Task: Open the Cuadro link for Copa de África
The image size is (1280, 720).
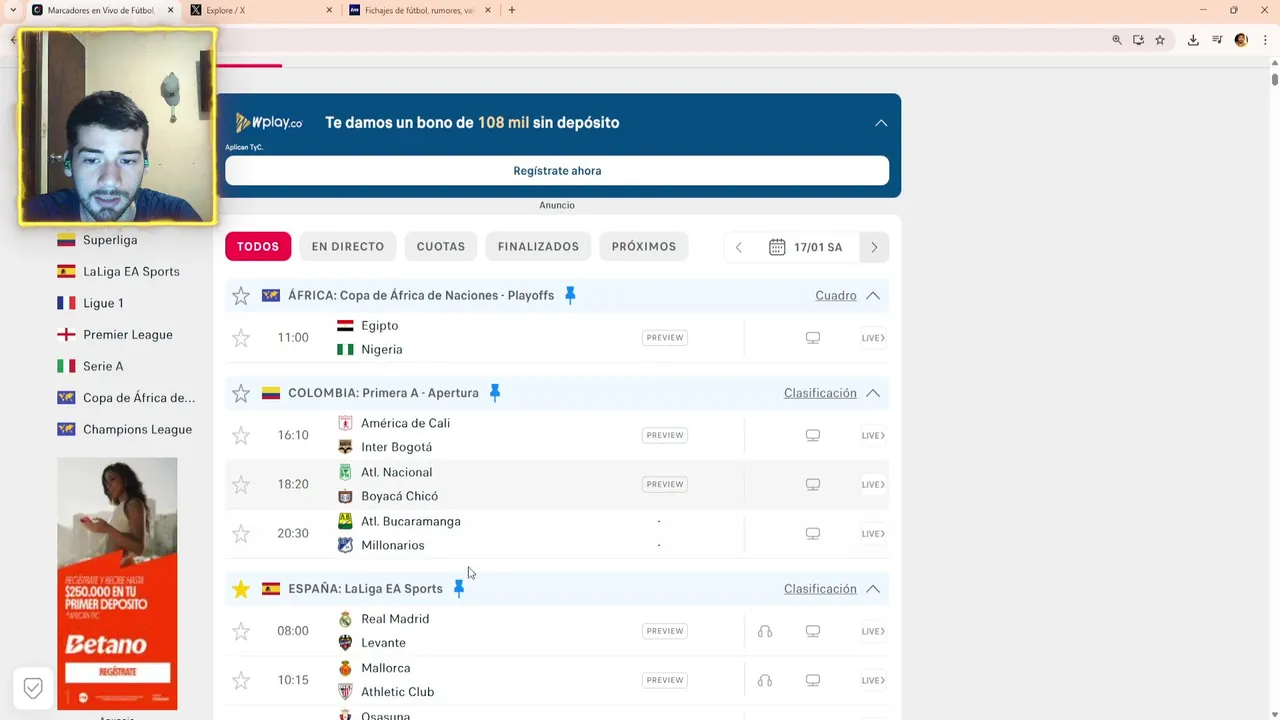Action: (836, 296)
